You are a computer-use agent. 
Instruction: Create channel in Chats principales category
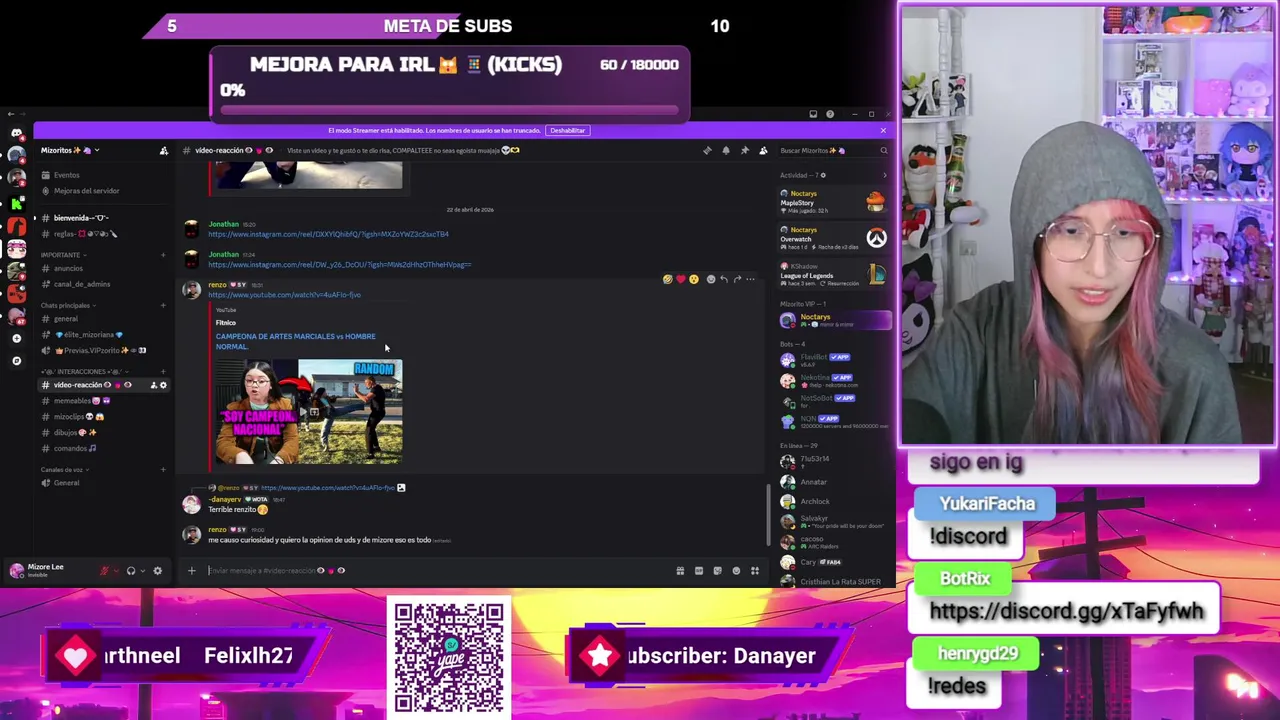163,305
